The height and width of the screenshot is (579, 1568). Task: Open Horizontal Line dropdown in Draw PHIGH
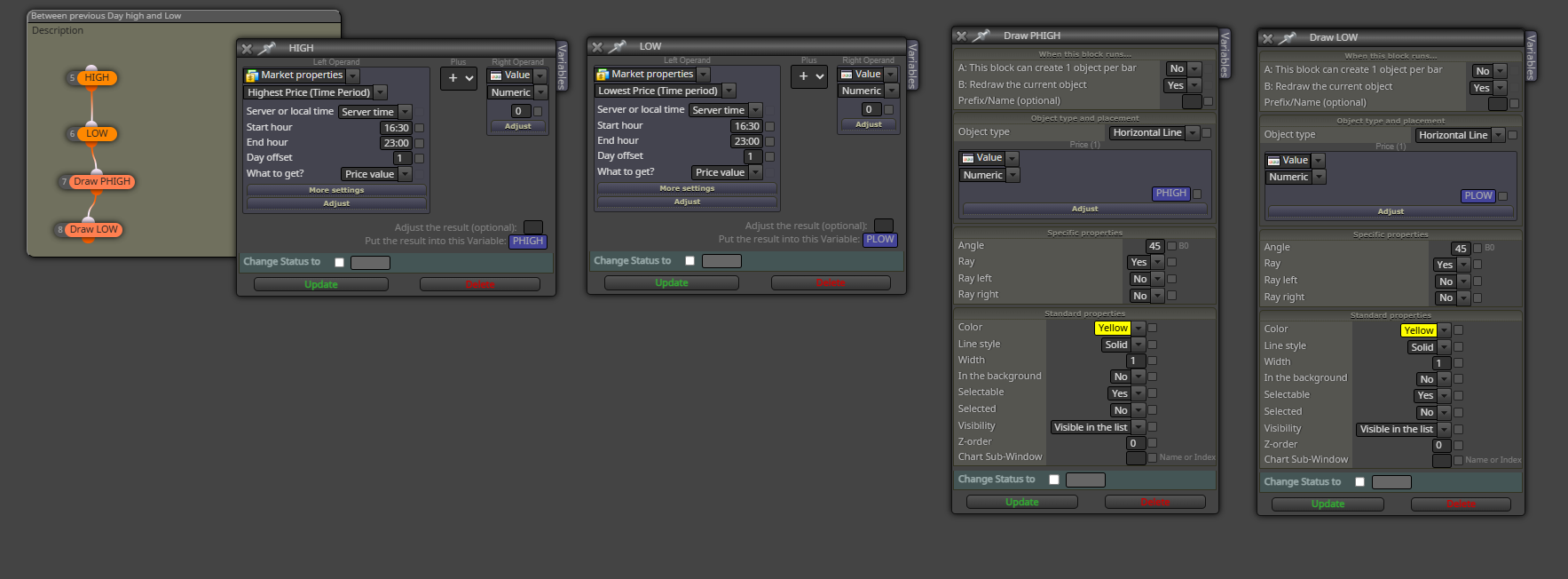[x=1154, y=132]
